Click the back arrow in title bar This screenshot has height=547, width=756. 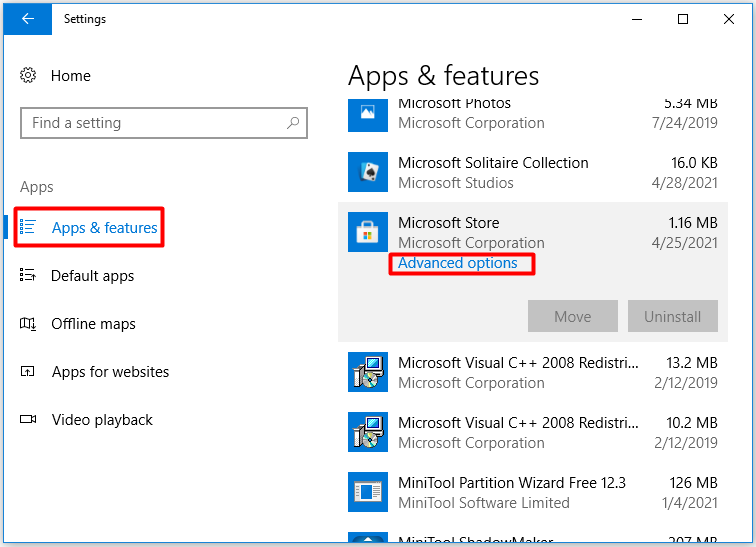27,19
